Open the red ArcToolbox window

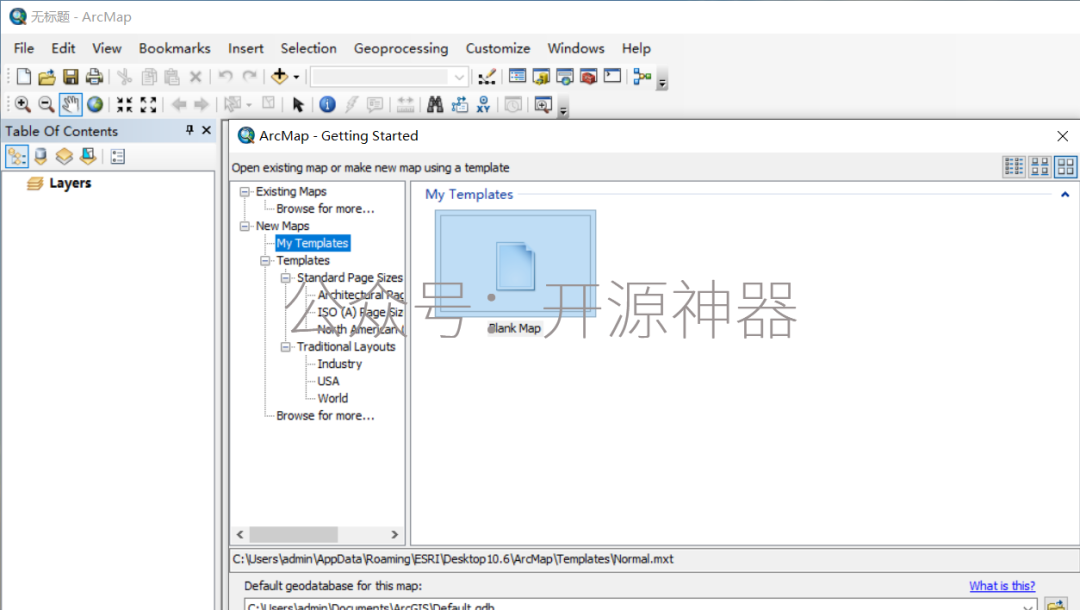(588, 76)
